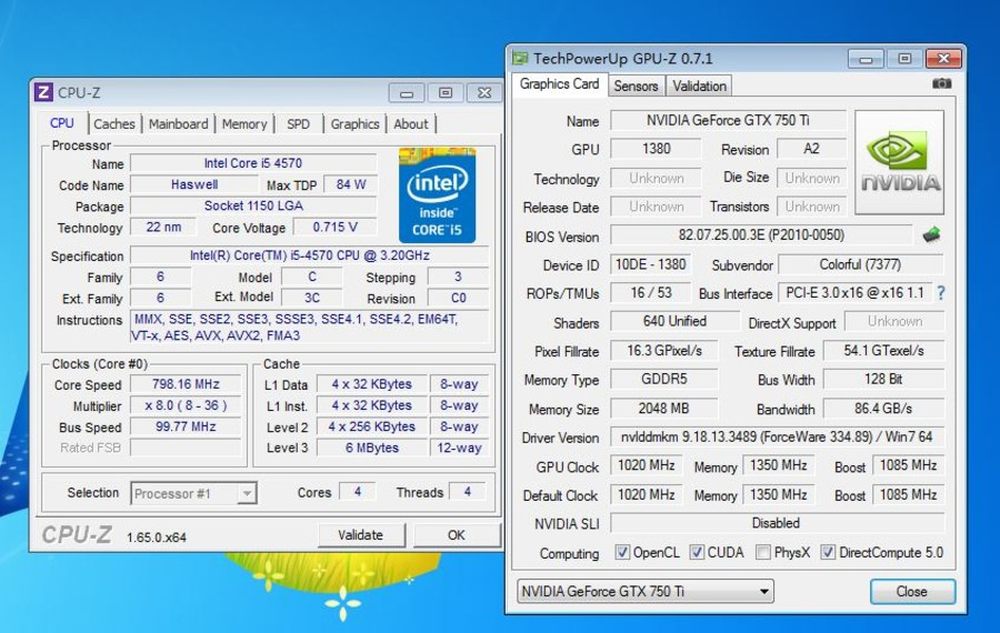Viewport: 1000px width, 633px height.
Task: Click the Subvendor field showing Colorful (7377)
Action: (860, 264)
